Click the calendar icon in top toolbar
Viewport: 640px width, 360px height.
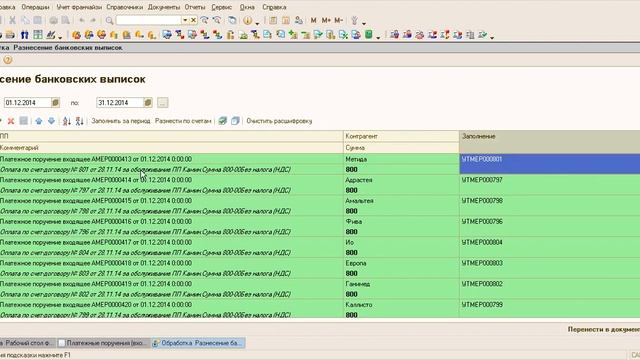(286, 20)
